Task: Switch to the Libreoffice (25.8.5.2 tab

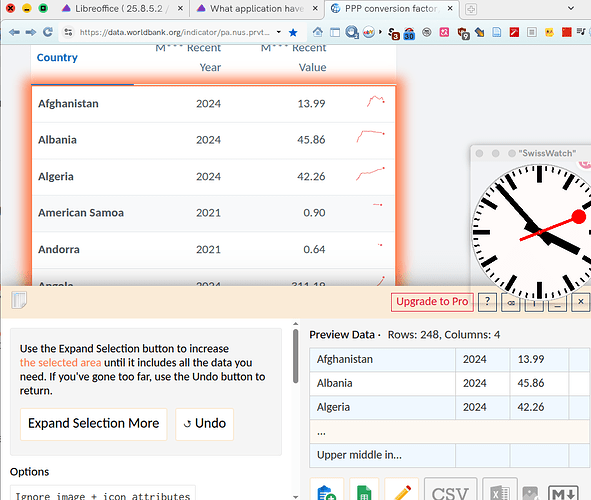Action: (118, 8)
